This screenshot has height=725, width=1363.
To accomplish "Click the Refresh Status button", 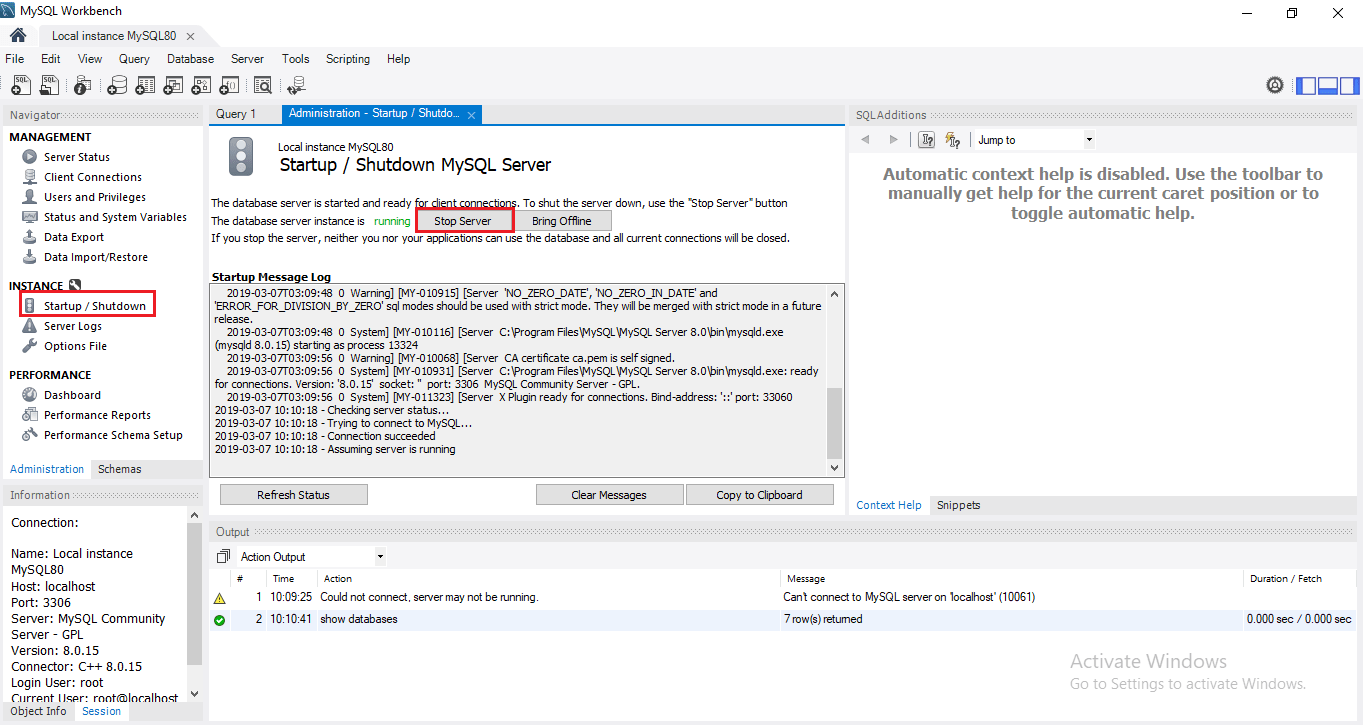I will [x=293, y=495].
